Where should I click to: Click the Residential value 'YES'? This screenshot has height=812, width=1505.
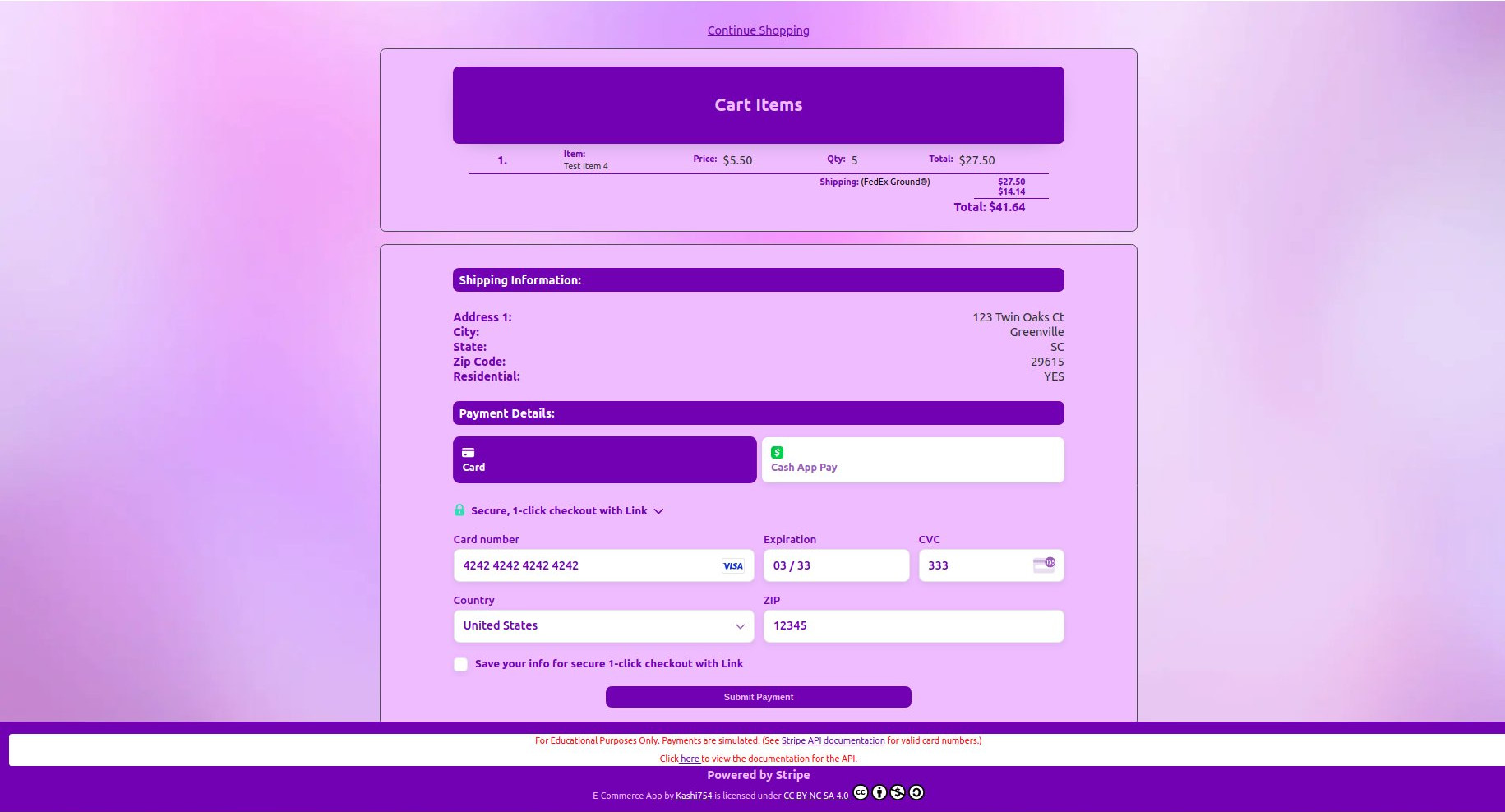pos(1054,376)
